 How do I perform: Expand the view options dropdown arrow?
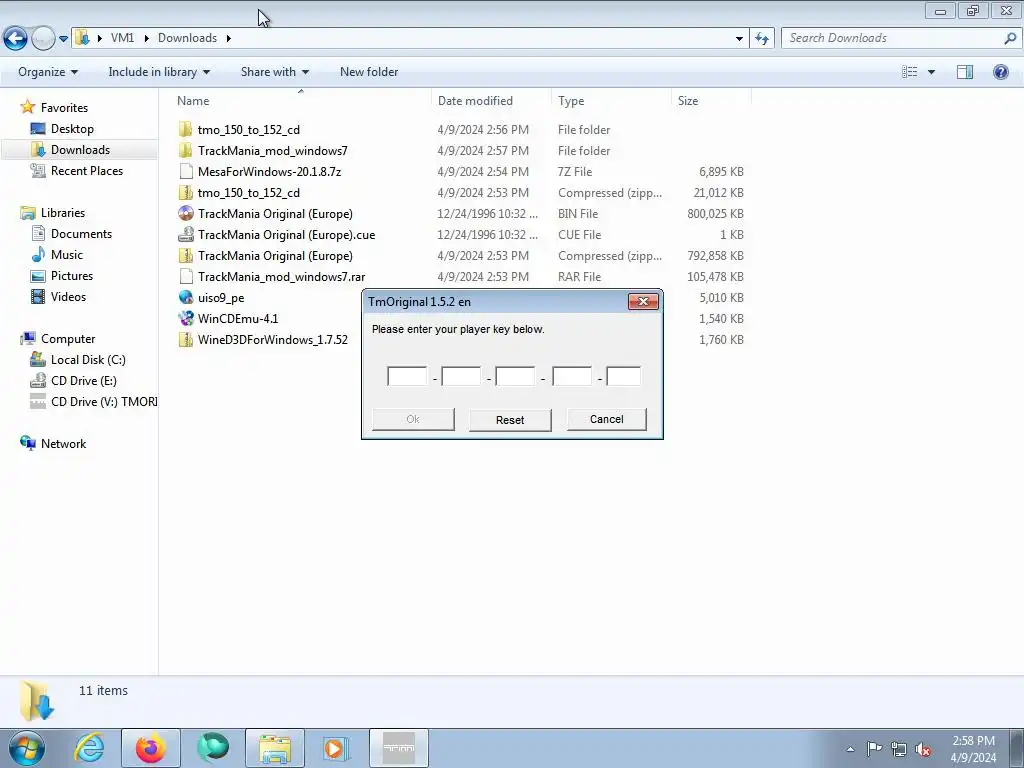tap(931, 72)
